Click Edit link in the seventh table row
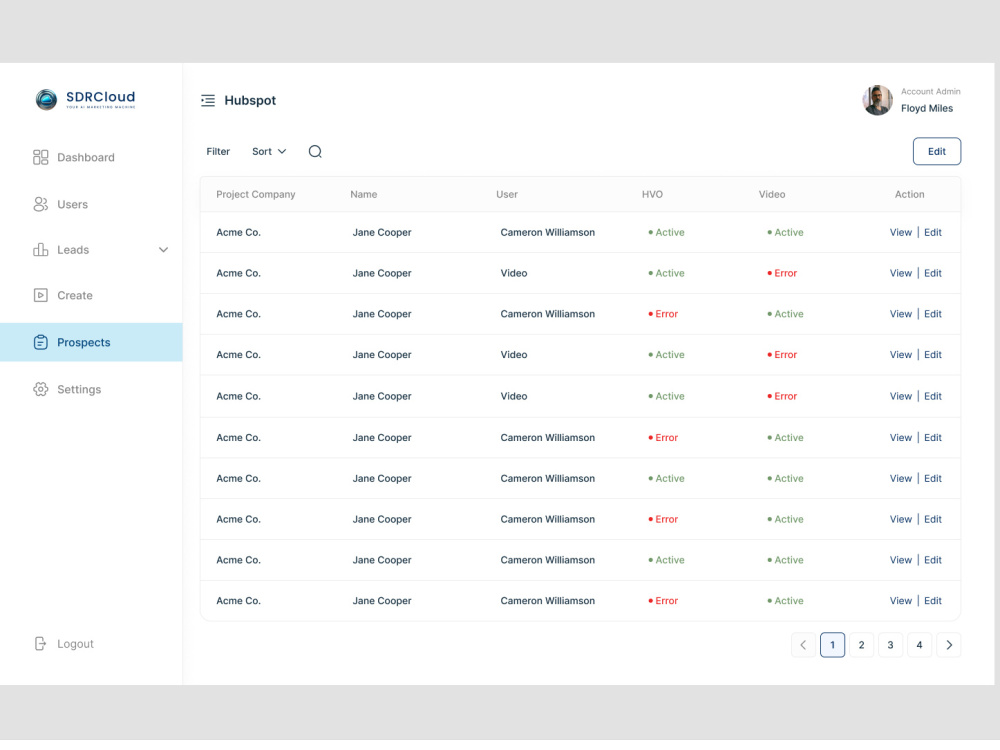1000x750 pixels. click(x=933, y=478)
